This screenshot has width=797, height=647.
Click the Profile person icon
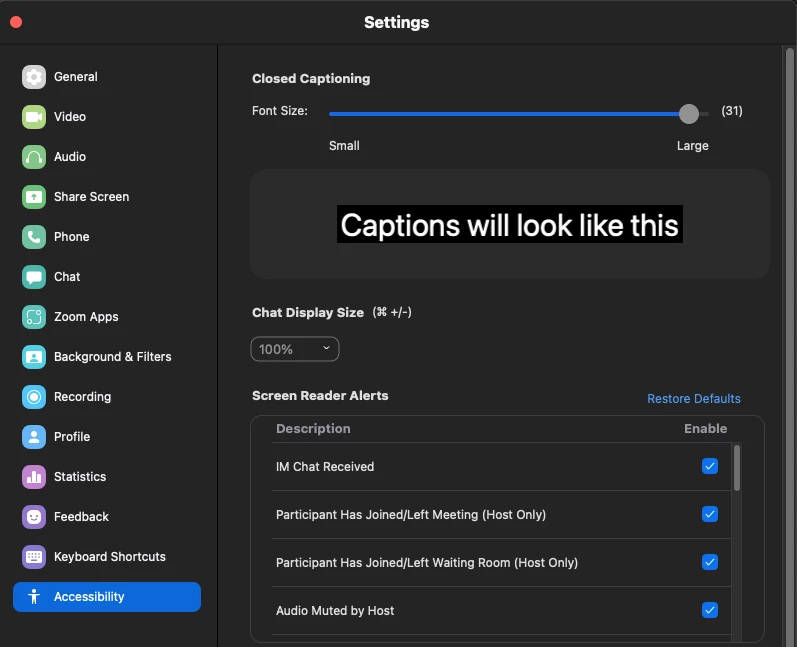[34, 437]
